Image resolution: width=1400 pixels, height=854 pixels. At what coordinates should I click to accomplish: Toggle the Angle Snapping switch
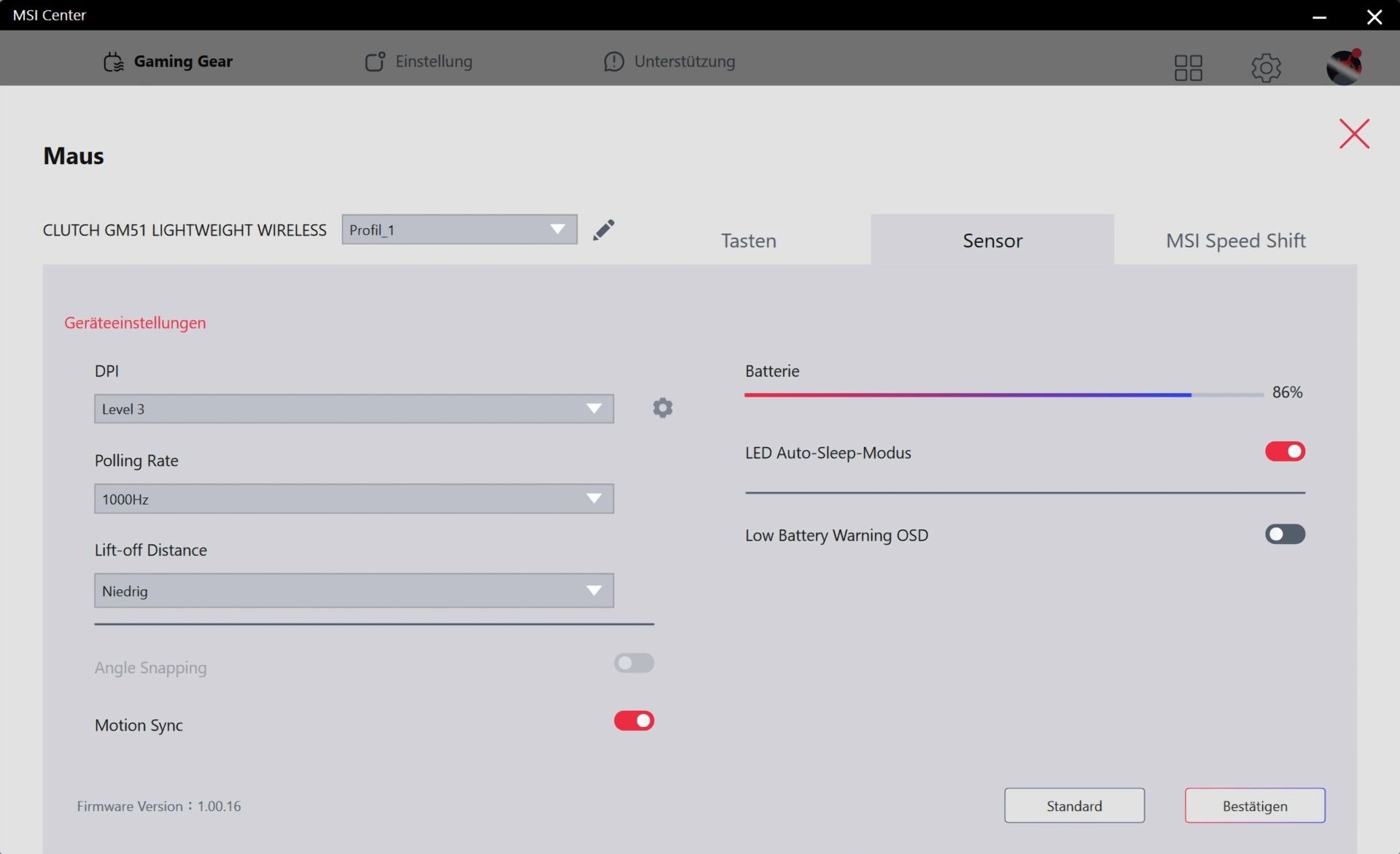[634, 663]
